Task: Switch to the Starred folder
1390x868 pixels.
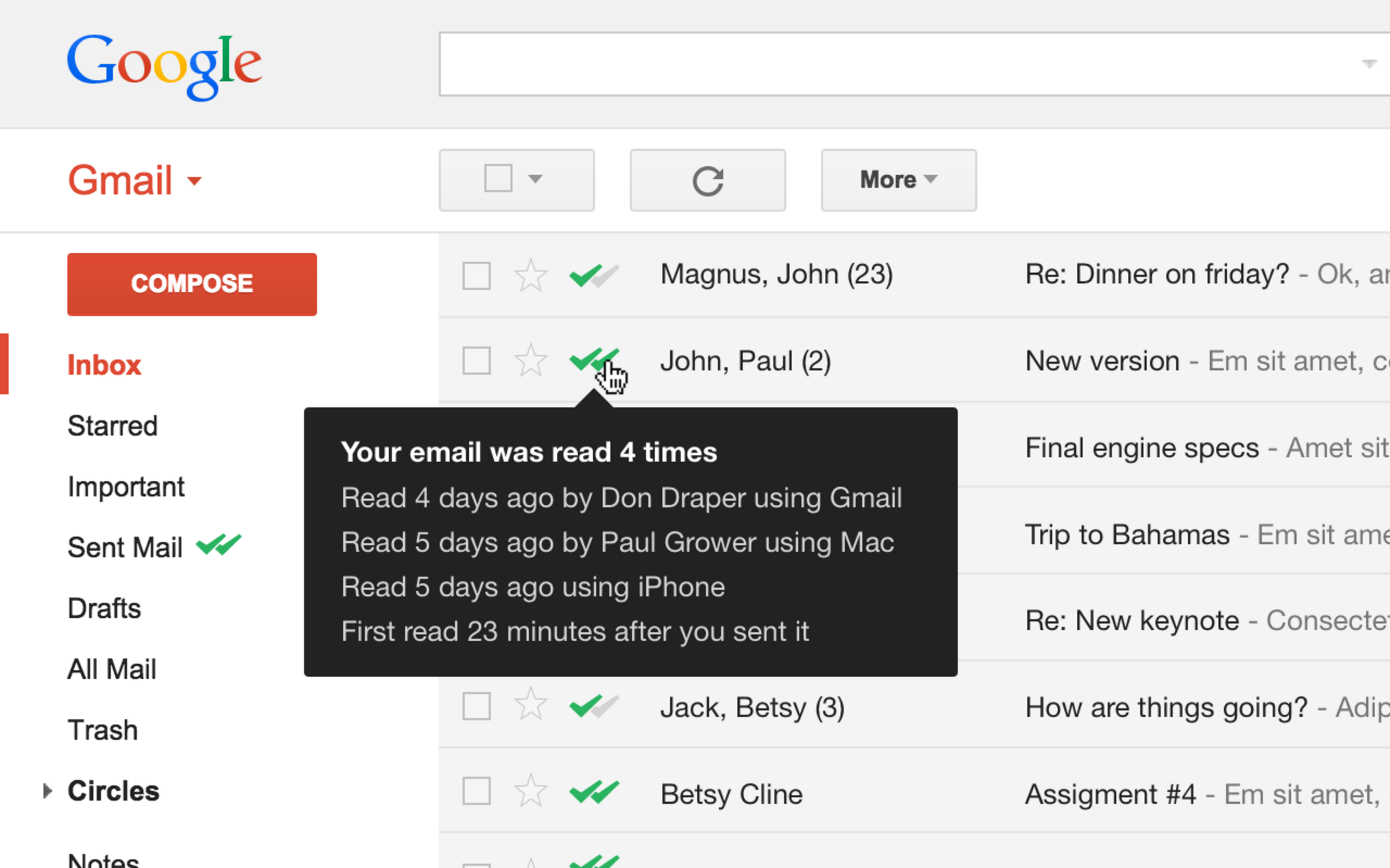Action: pos(113,426)
